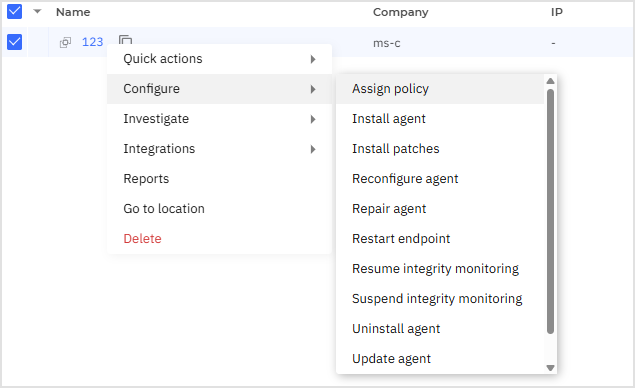
Task: Choose Resume integrity monitoring
Action: (440, 269)
